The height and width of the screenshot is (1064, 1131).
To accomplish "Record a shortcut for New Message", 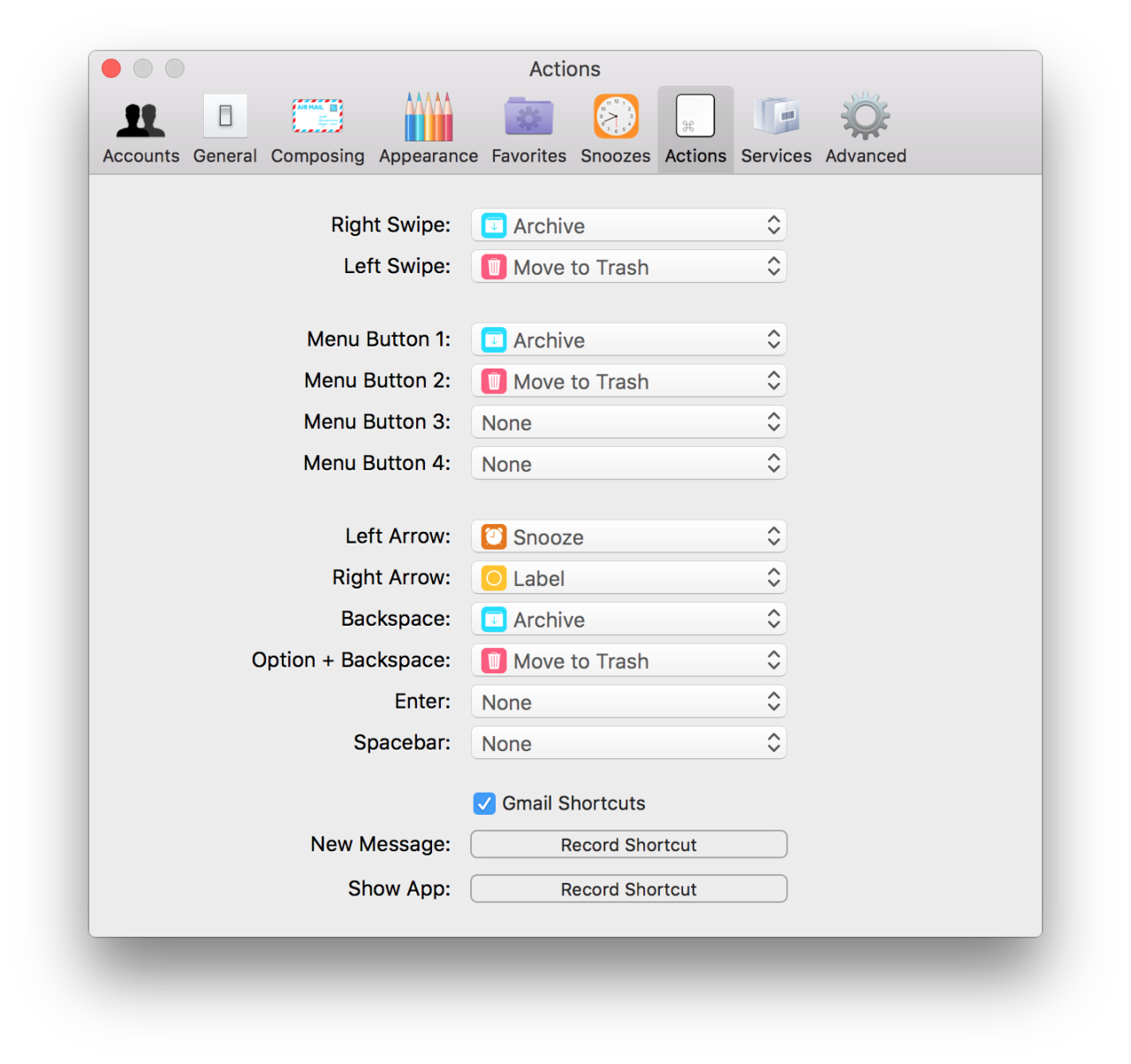I will click(628, 844).
